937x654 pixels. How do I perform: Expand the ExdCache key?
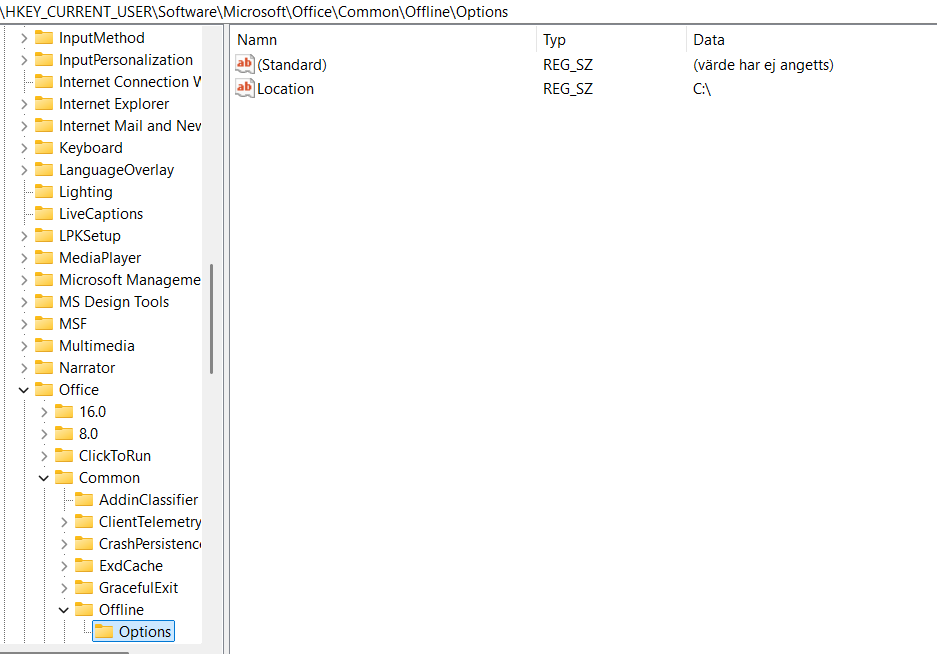(65, 566)
